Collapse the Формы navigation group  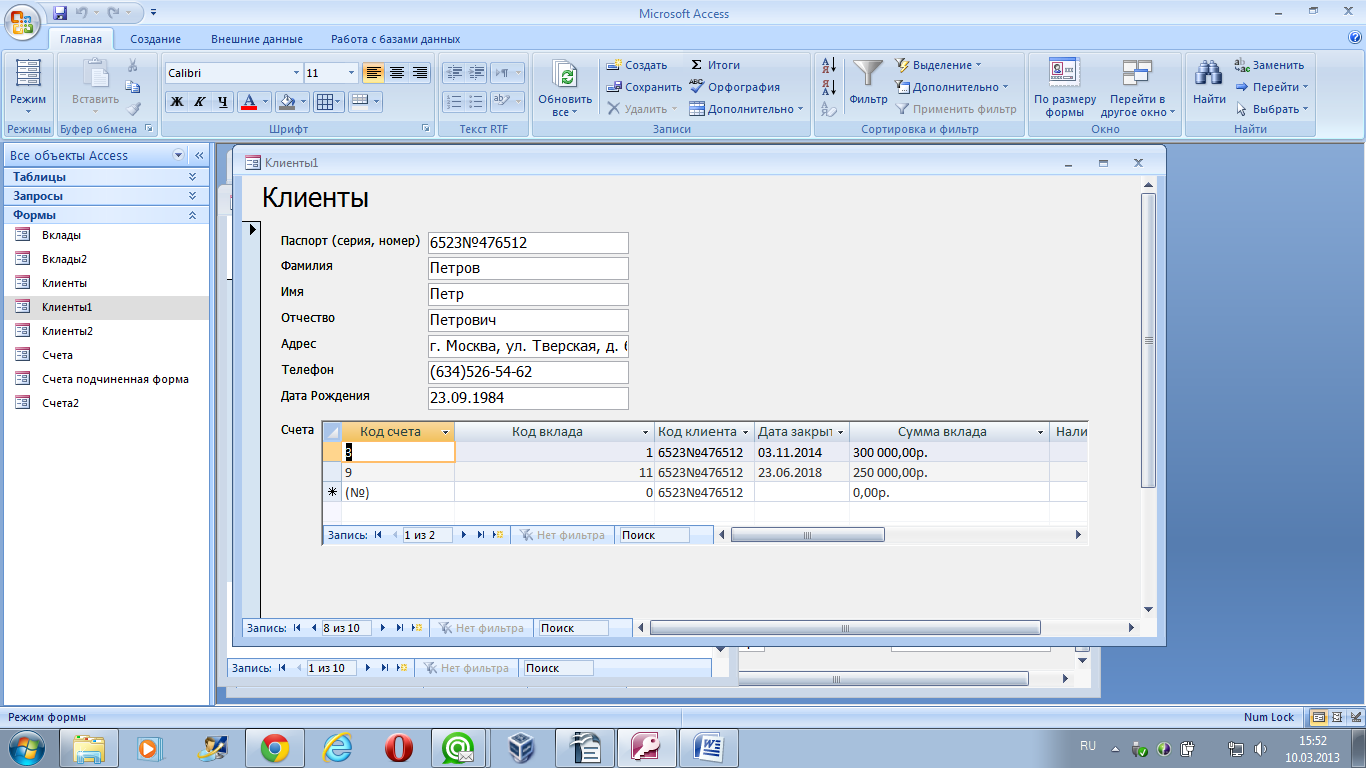[x=192, y=214]
